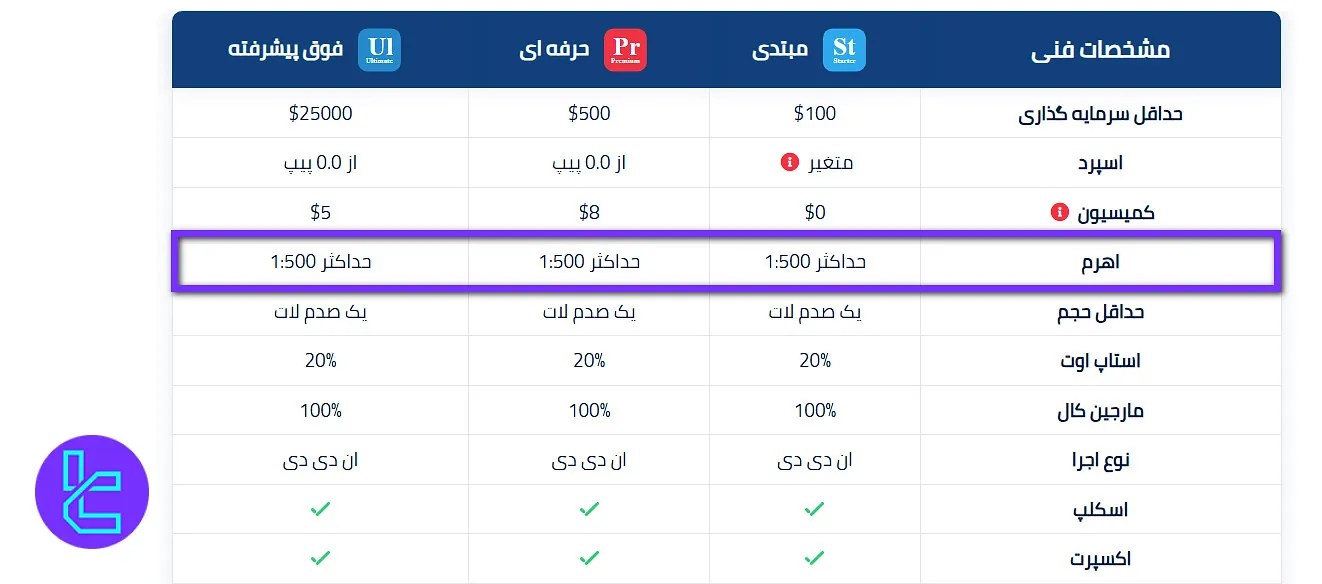Click the Starter column اکسپرت green checkmark
1322x584 pixels.
click(x=815, y=558)
